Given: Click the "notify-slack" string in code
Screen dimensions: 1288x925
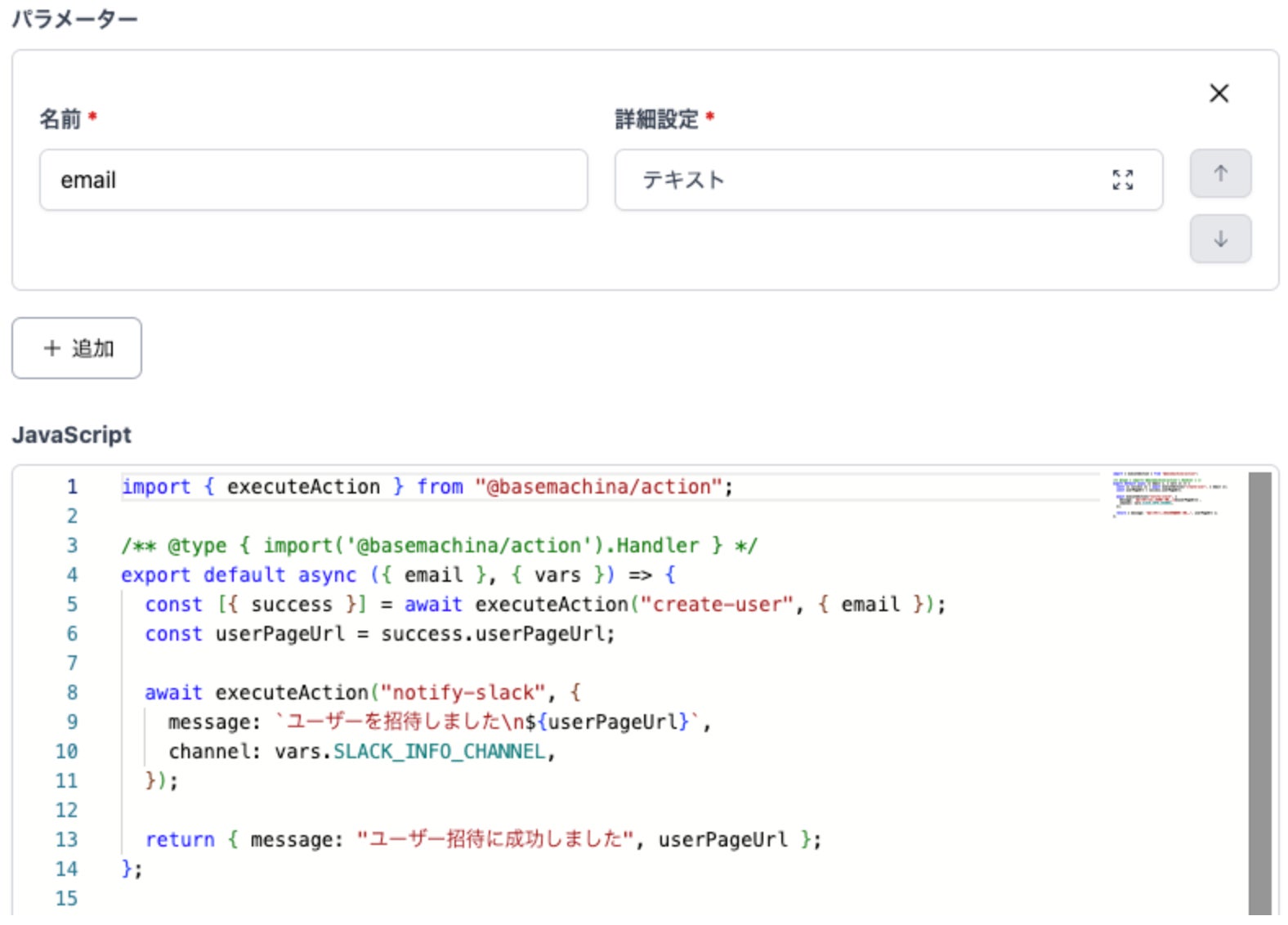Looking at the screenshot, I should [x=463, y=693].
